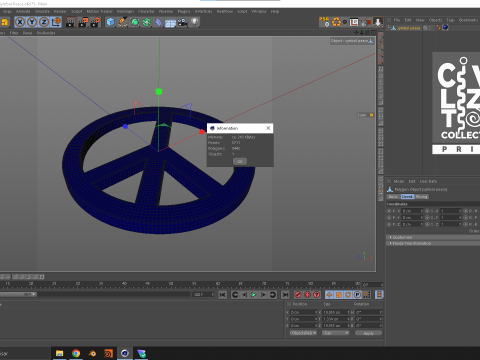The image size is (480, 360).
Task: Click the orange filmstrip timeline icon
Action: pyautogui.click(x=379, y=295)
